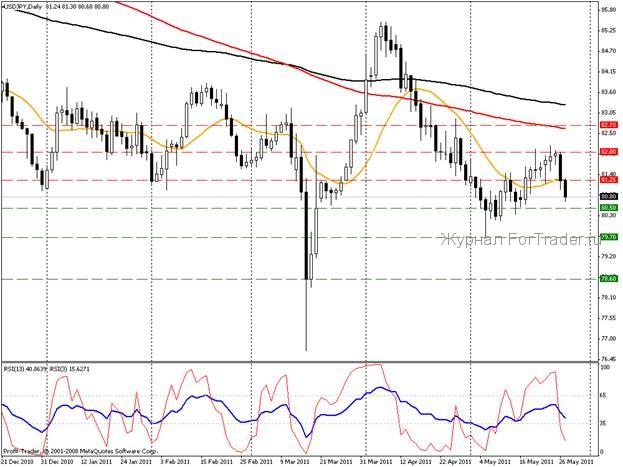Click the 77.00 price axis value
The height and width of the screenshot is (467, 623).
pyautogui.click(x=608, y=339)
